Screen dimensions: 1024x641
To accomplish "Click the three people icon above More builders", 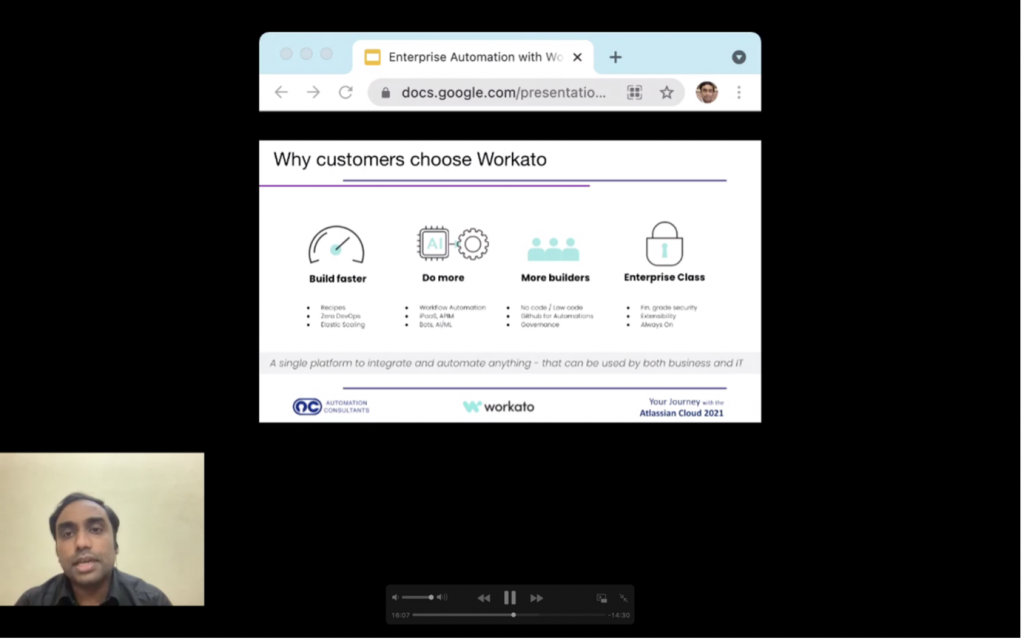I will pos(553,249).
